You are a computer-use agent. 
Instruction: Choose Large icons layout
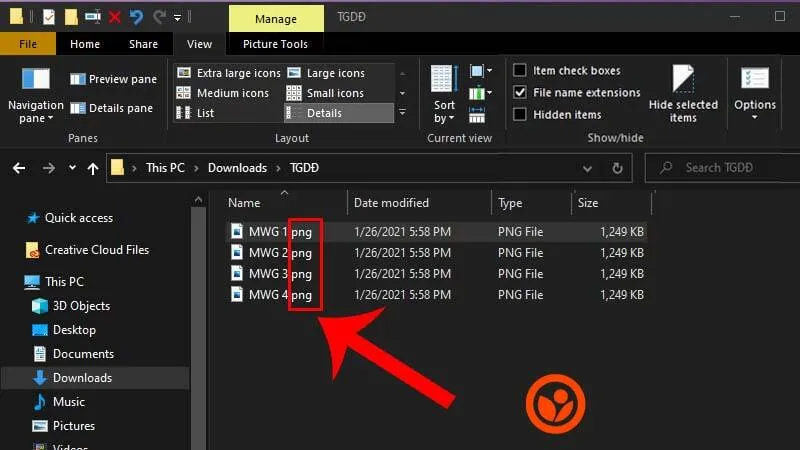327,73
